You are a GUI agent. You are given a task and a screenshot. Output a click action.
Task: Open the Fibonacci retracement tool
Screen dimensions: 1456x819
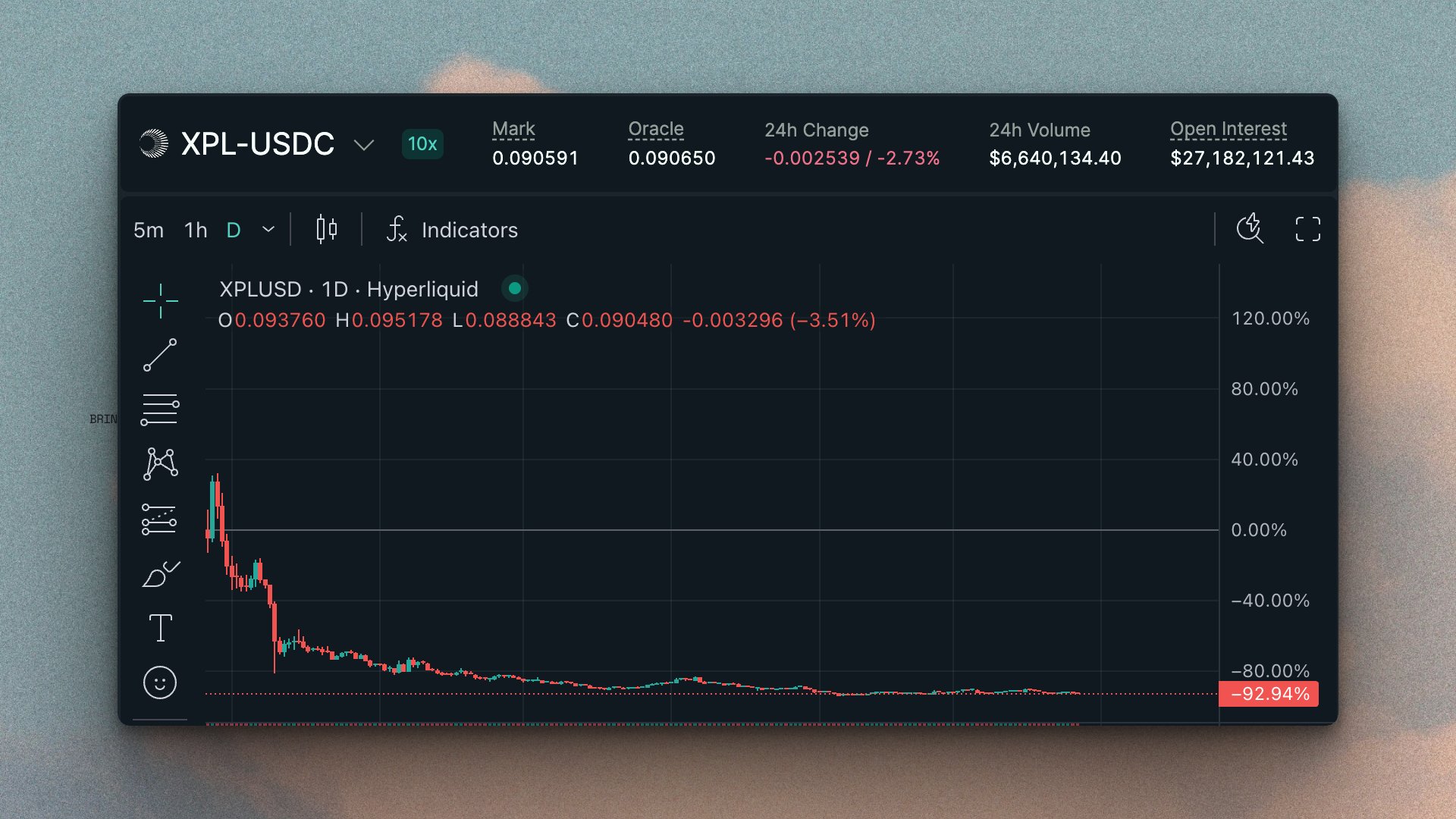[x=160, y=409]
